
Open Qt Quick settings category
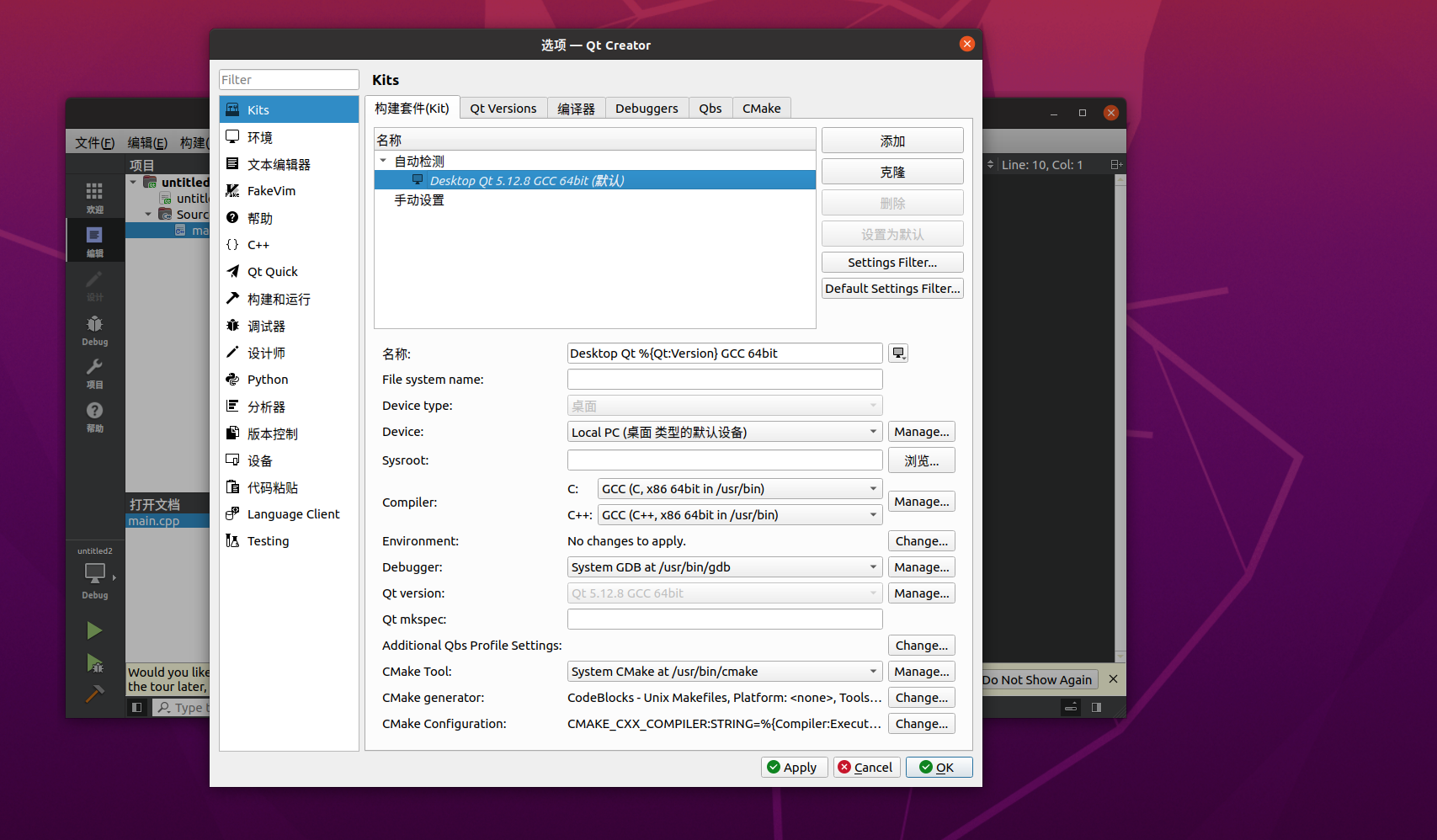(x=289, y=272)
